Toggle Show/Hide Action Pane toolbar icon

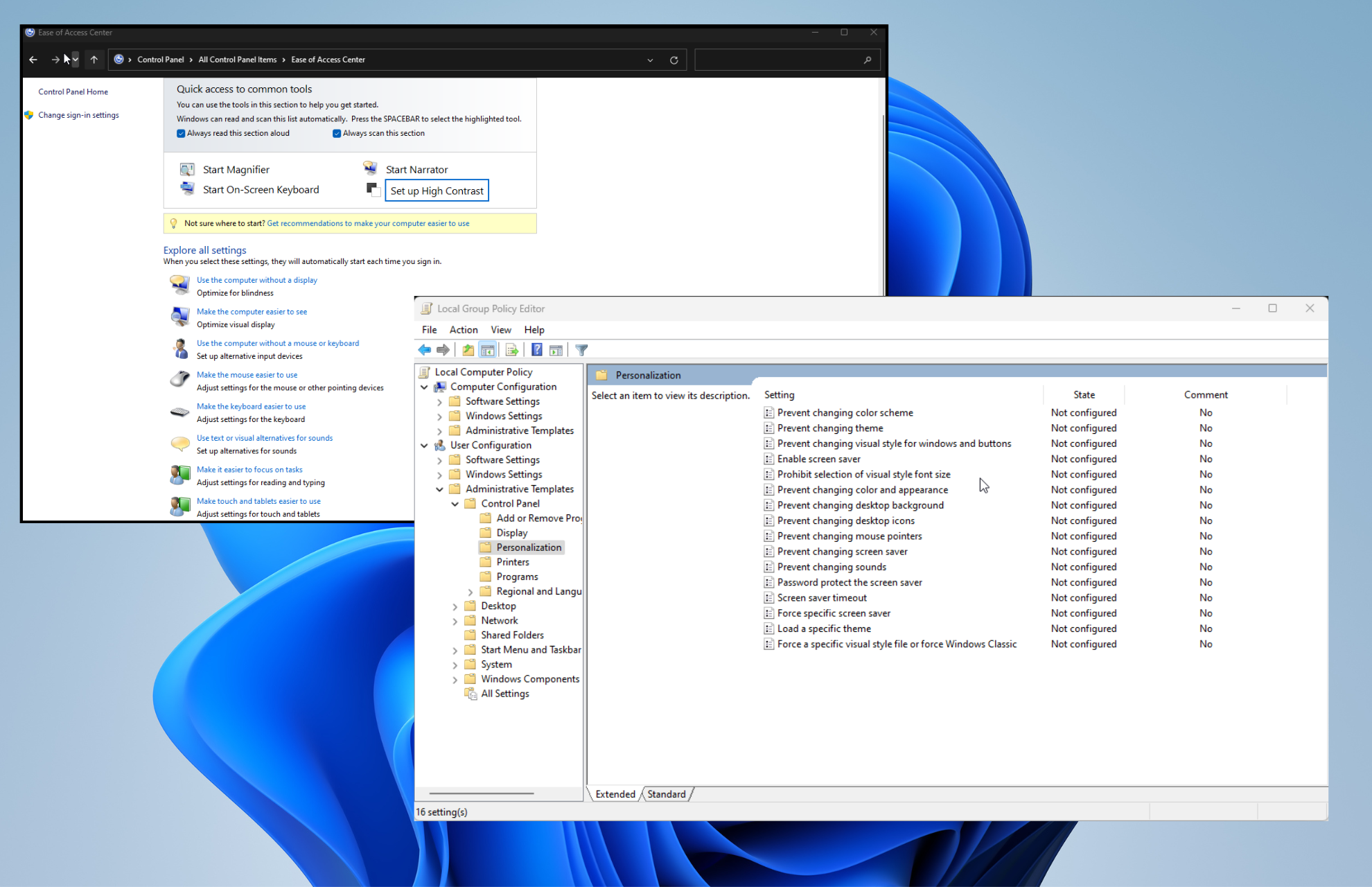pos(556,350)
